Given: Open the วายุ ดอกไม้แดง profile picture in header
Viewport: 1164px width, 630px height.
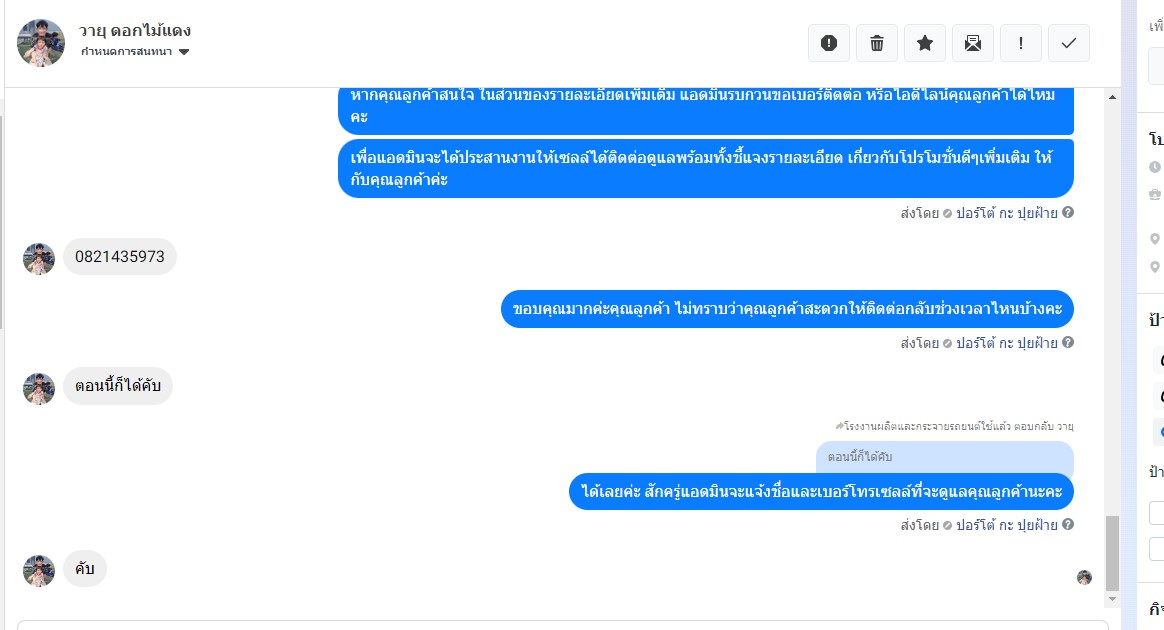Looking at the screenshot, I should coord(41,43).
